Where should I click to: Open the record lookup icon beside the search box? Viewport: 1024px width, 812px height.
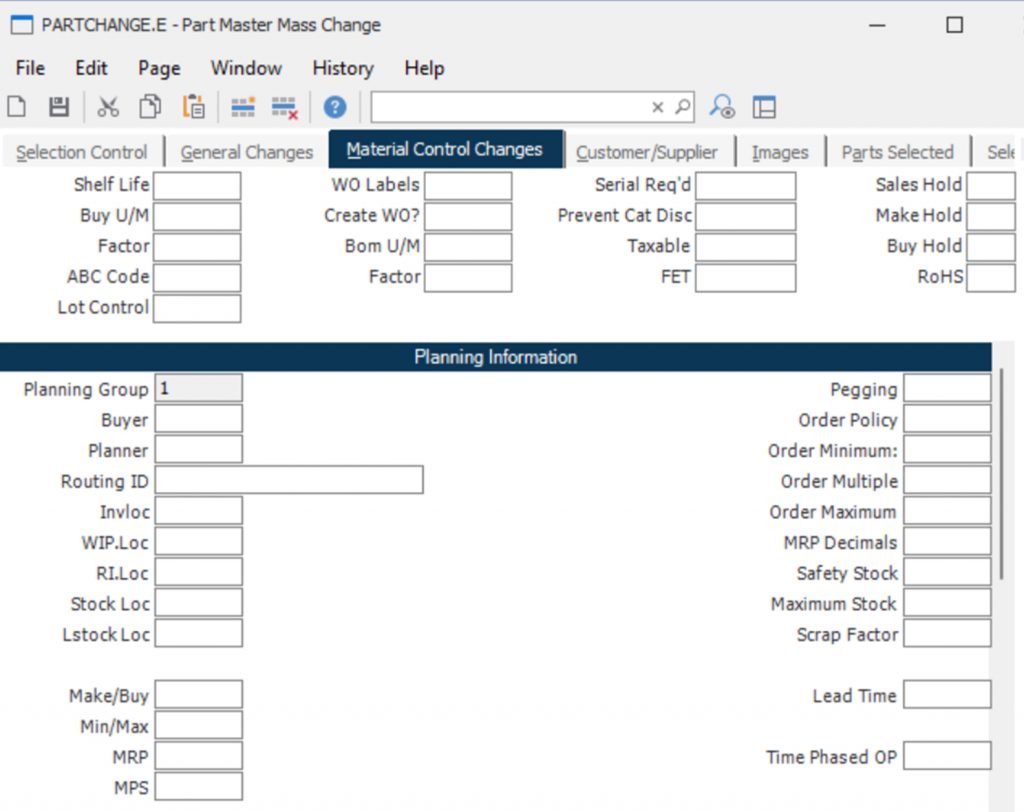[722, 106]
